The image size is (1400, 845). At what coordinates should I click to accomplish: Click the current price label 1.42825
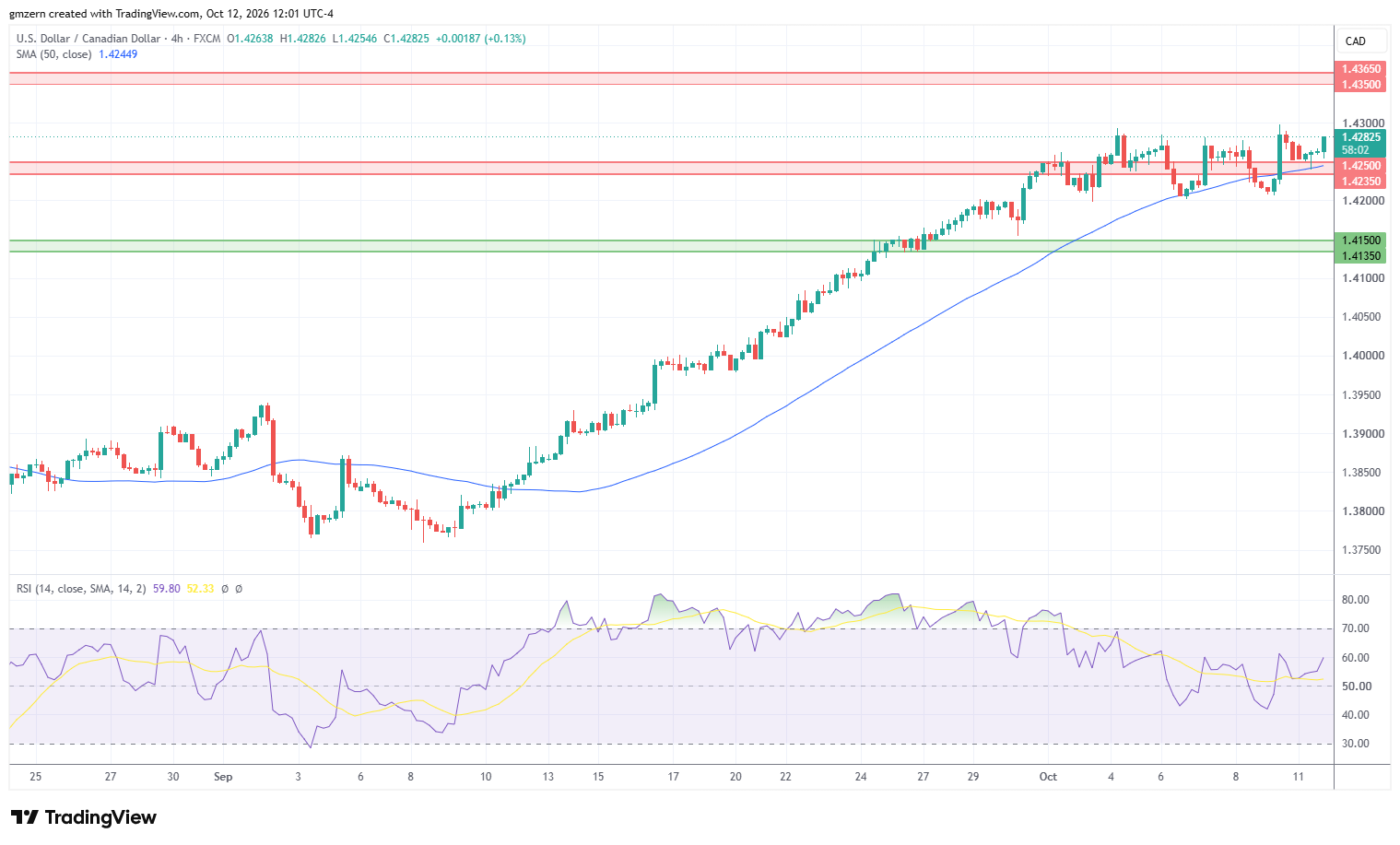[1360, 137]
